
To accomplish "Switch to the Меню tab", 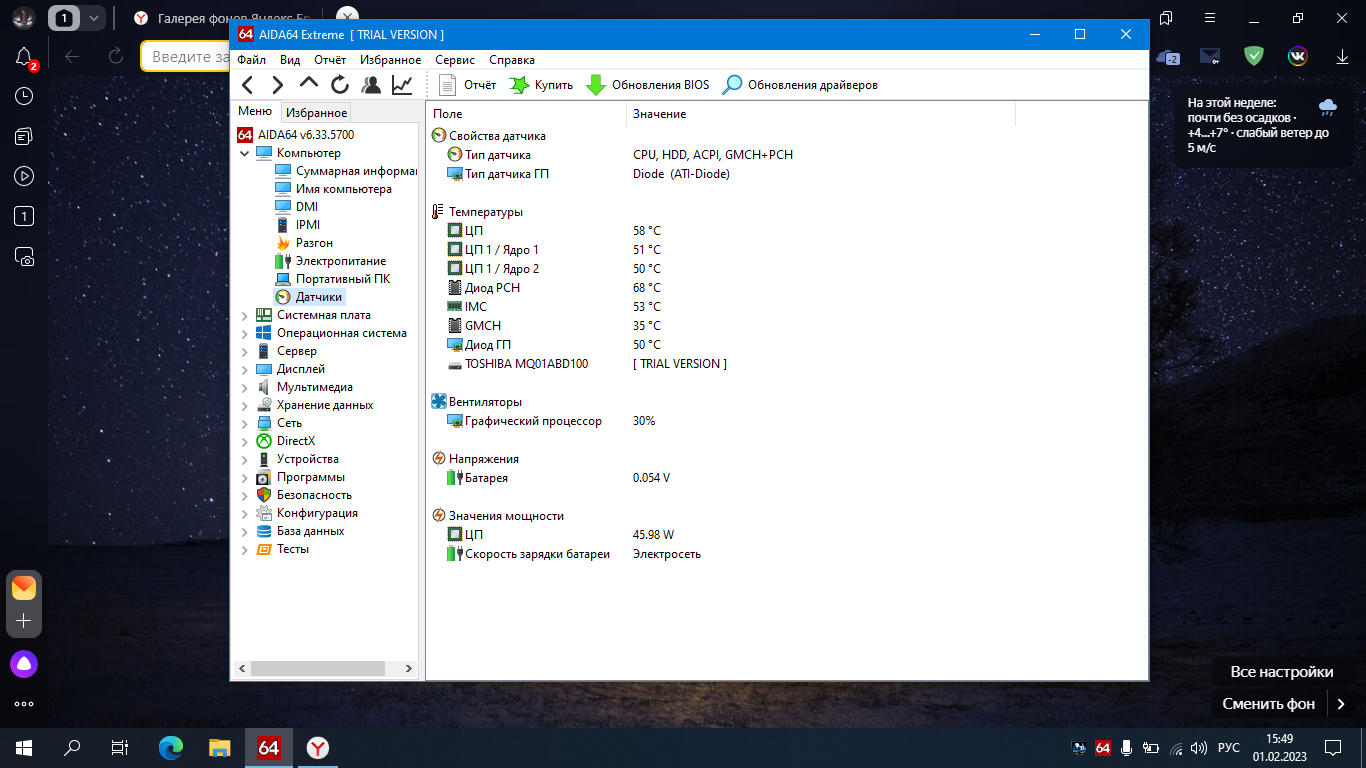I will (254, 111).
